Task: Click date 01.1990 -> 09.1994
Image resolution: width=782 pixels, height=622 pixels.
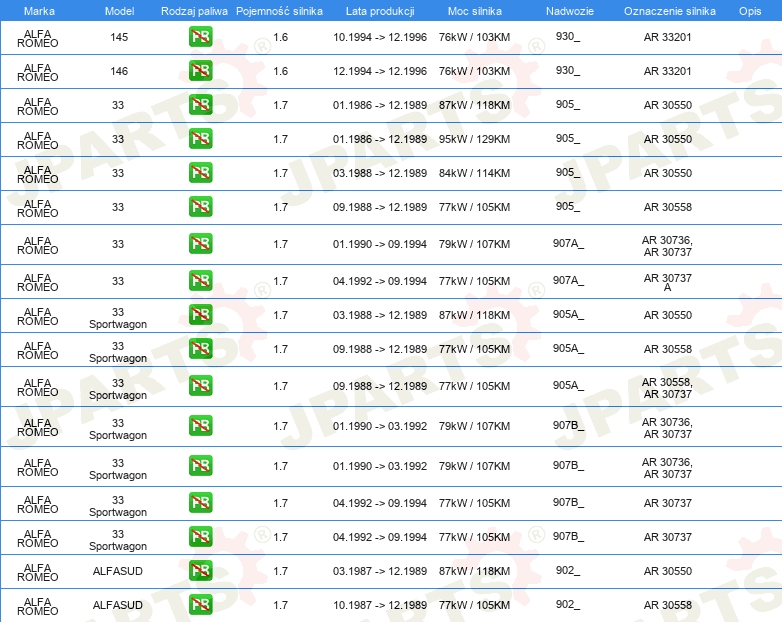Action: pos(380,244)
